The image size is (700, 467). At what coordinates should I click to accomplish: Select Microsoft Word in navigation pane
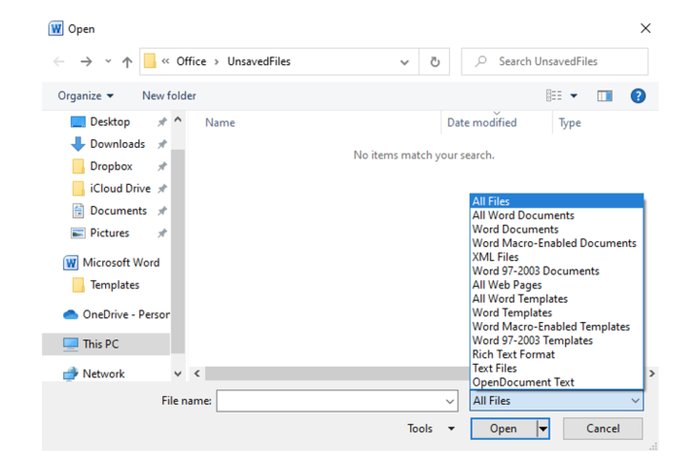click(x=120, y=263)
